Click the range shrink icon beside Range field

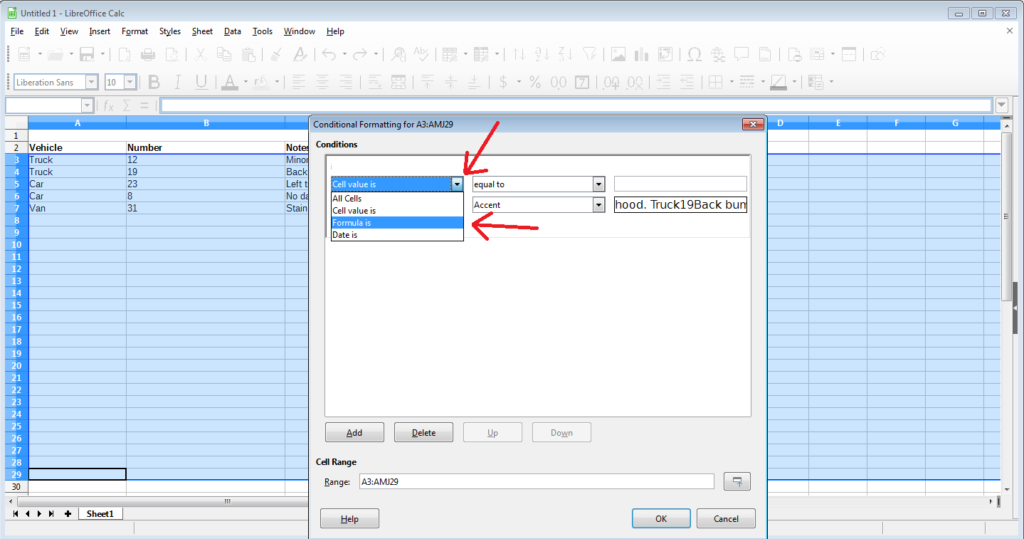tap(737, 482)
